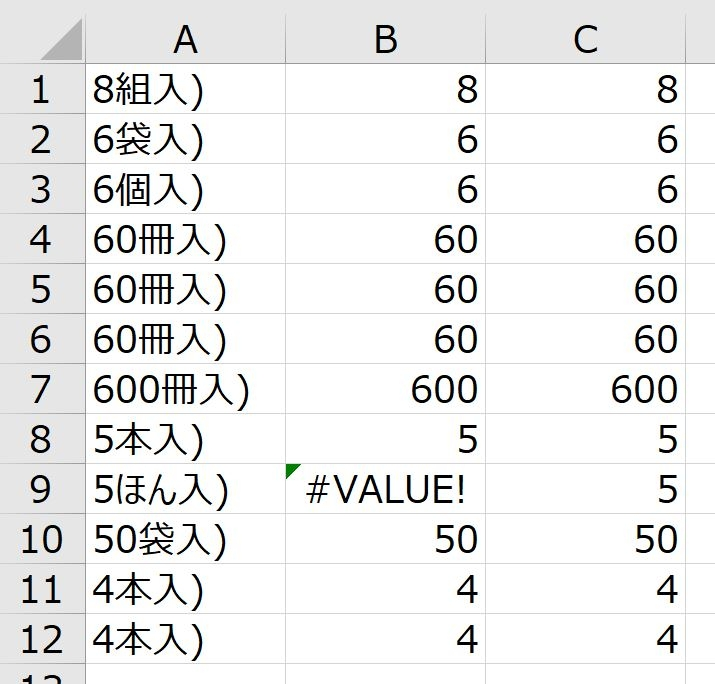Screen dimensions: 715x684
Task: Select the #VALUE! error cell
Action: [385, 489]
